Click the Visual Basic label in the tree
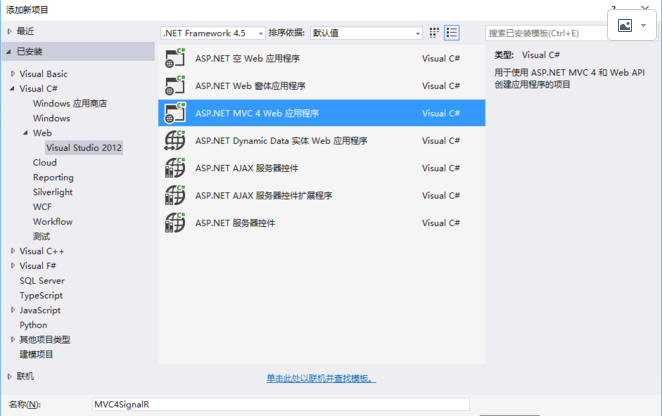The width and height of the screenshot is (662, 416). (43, 74)
